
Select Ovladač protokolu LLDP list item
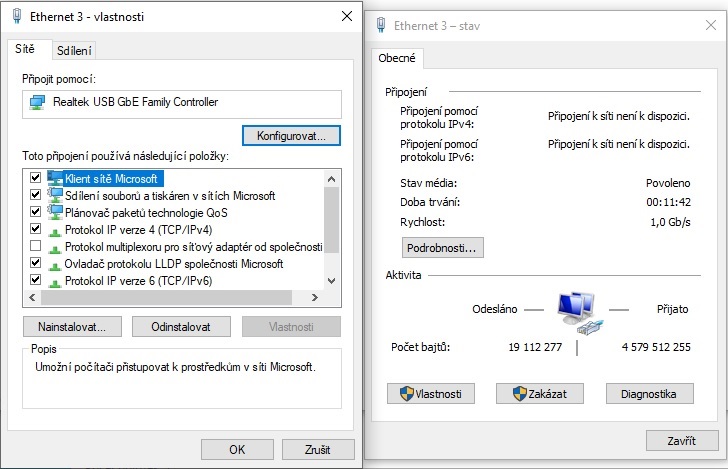[x=174, y=264]
